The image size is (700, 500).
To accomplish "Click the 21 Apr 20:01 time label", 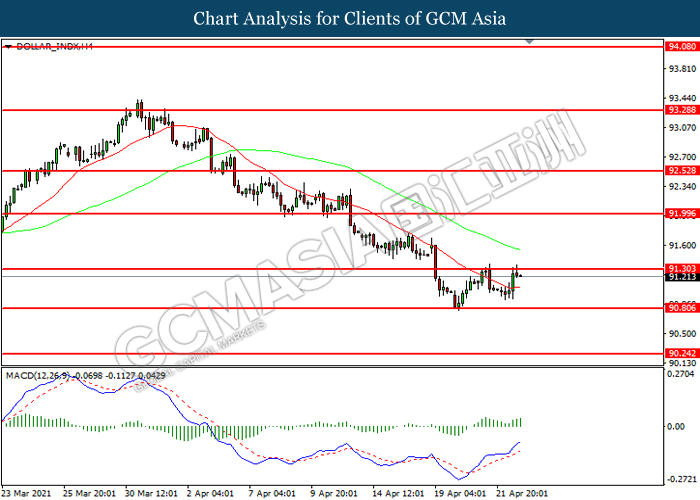I will (522, 493).
